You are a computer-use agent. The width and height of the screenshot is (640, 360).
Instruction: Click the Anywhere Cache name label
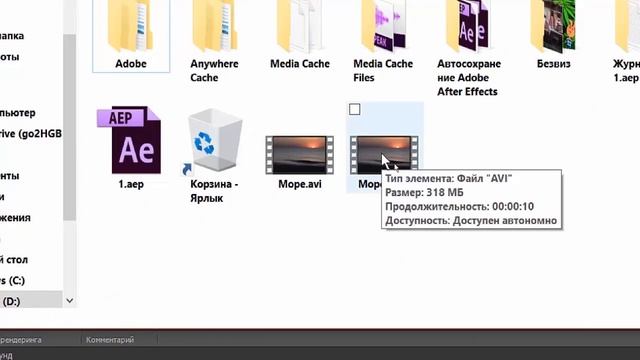(214, 71)
